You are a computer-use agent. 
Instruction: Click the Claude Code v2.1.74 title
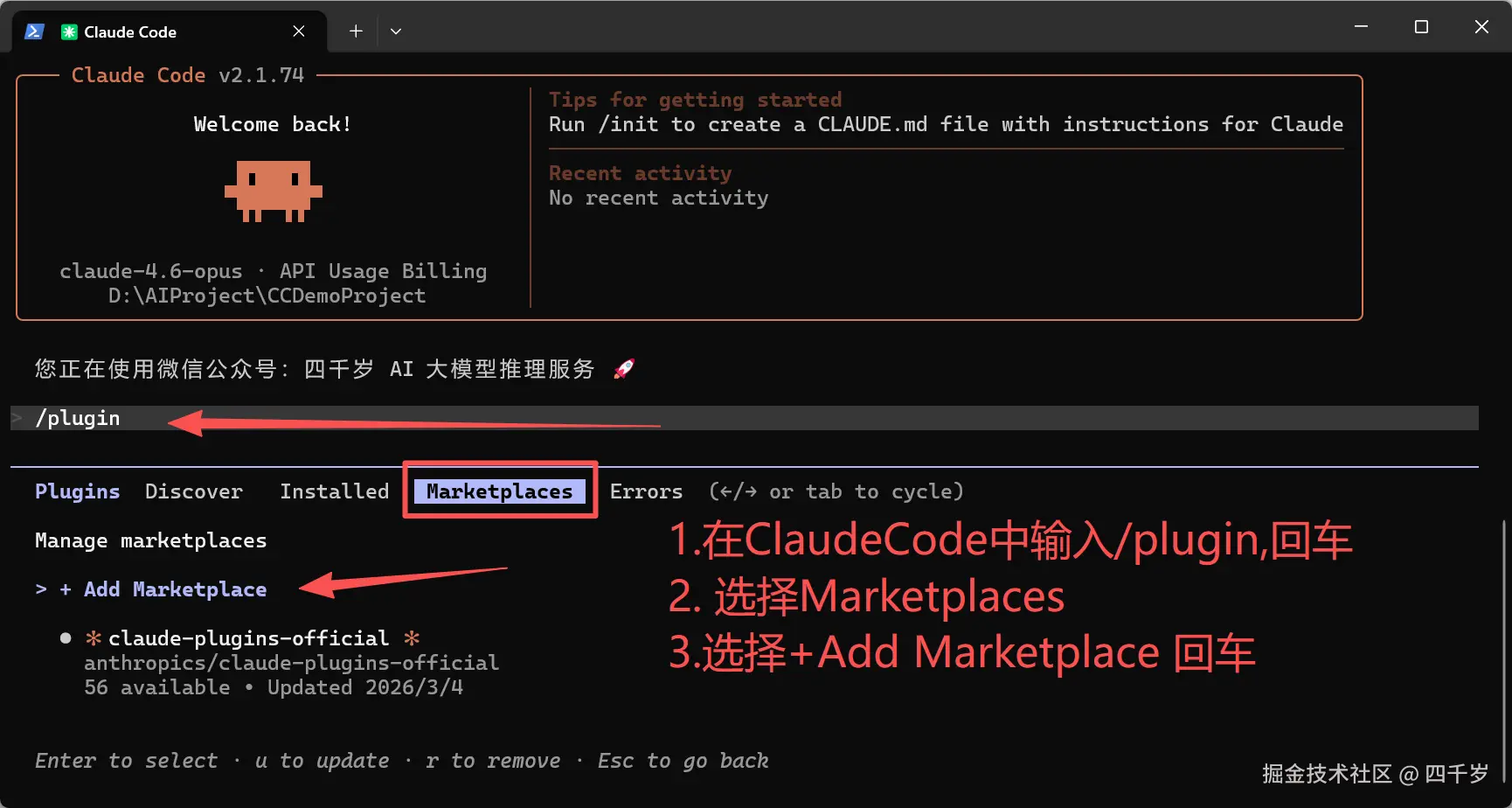(188, 75)
